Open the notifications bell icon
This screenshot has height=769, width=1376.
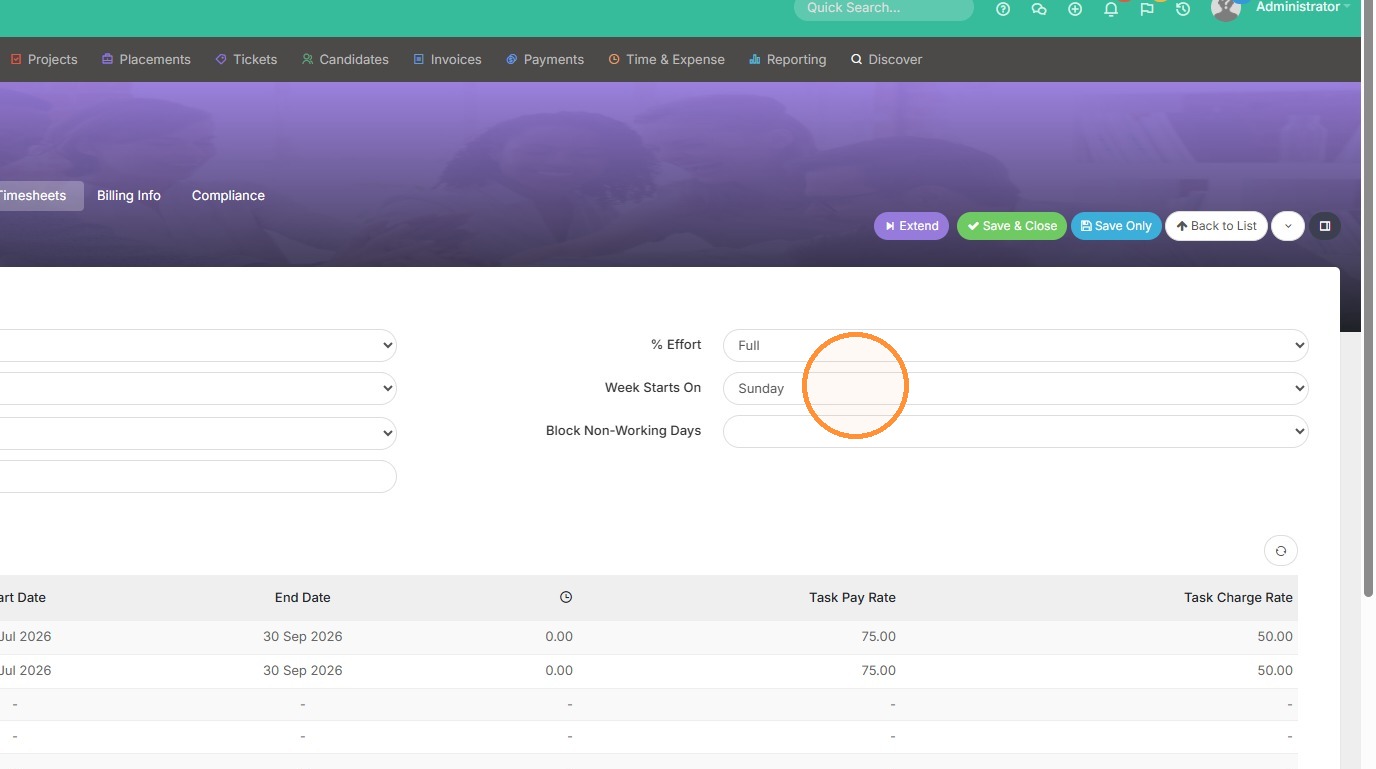(x=1111, y=9)
